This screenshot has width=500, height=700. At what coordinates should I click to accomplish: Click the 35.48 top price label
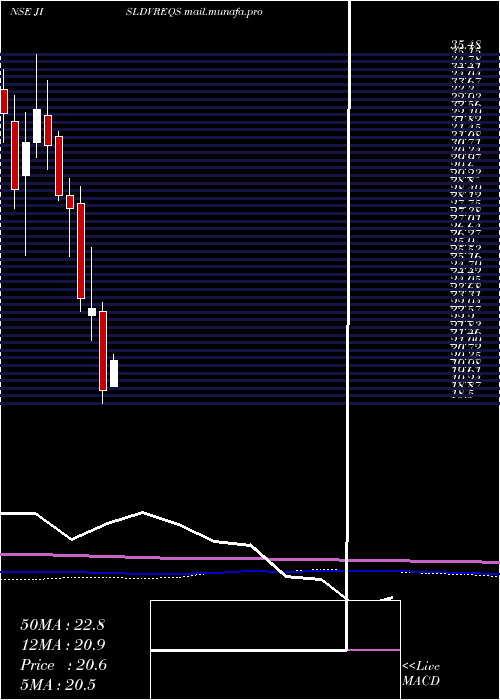point(466,44)
